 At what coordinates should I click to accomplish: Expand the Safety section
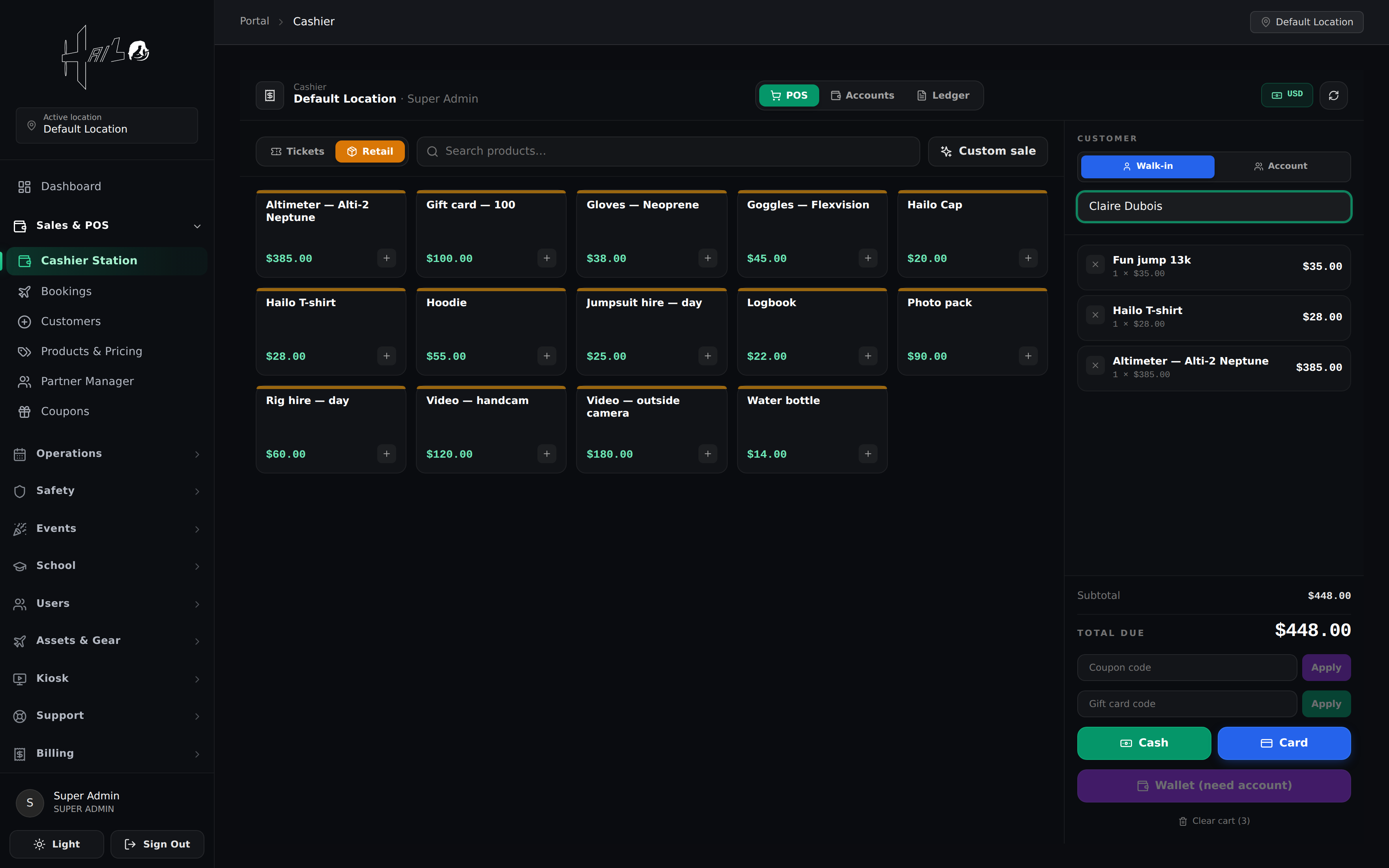point(107,491)
